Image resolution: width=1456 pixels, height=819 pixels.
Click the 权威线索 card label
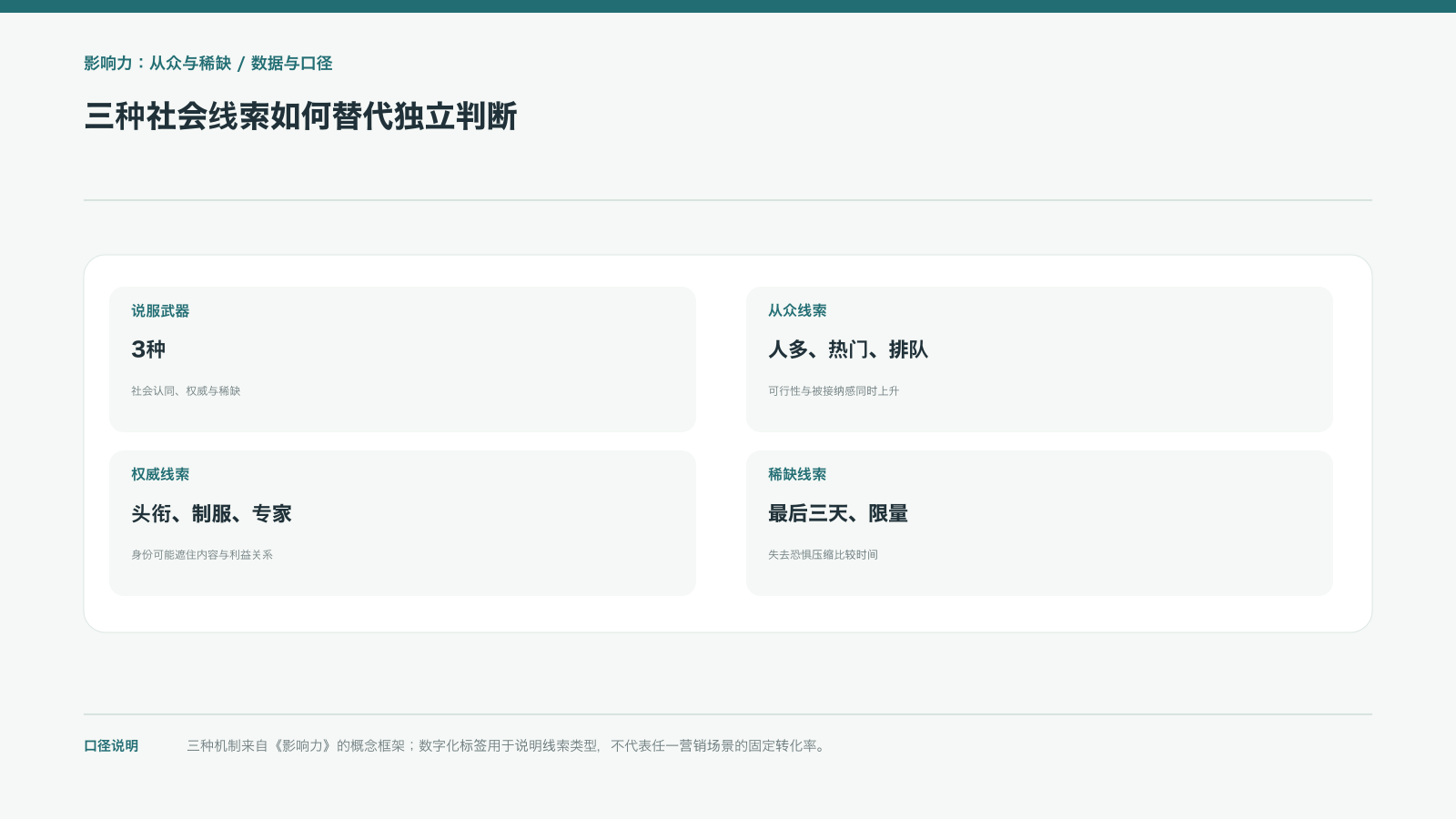coord(160,475)
